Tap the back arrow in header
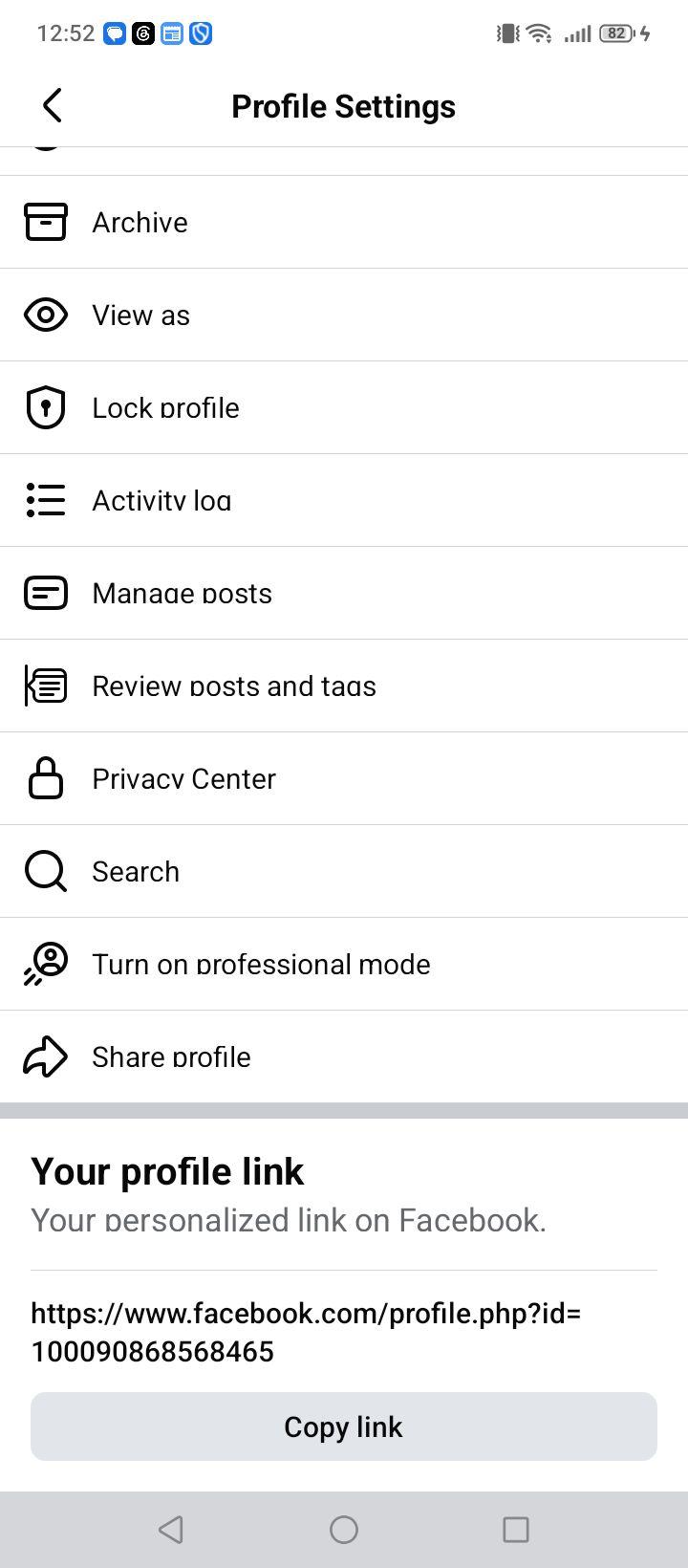 click(53, 105)
